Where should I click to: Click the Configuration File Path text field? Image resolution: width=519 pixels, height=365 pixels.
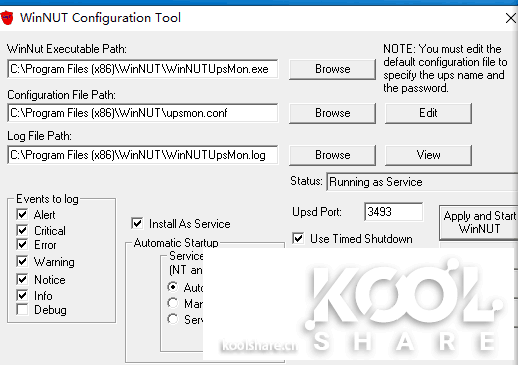143,113
